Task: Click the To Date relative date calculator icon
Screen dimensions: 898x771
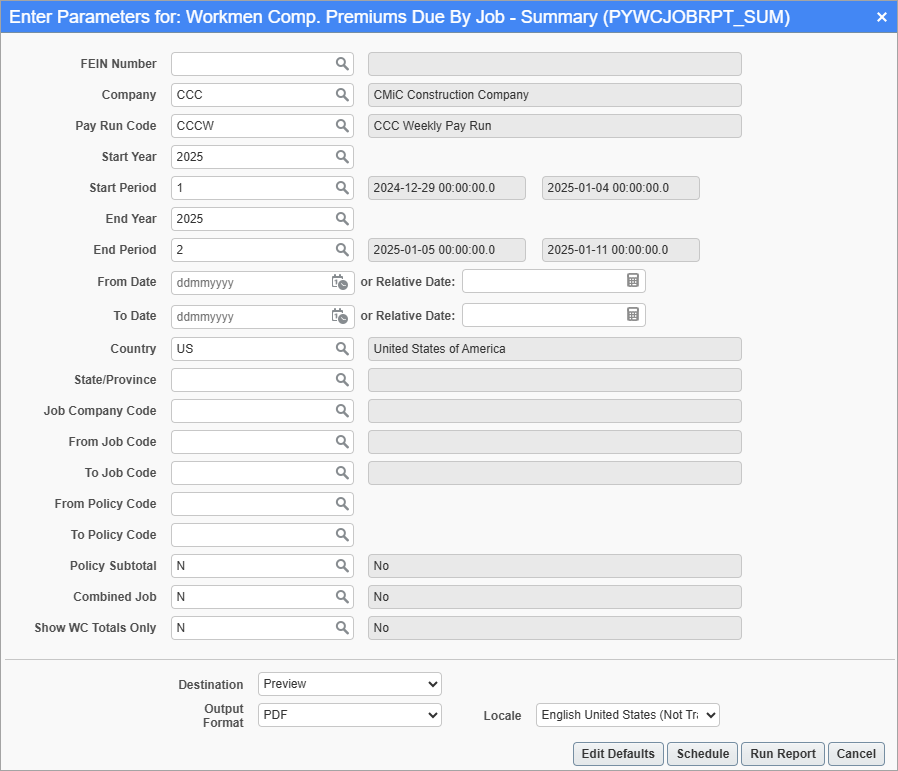Action: 633,315
